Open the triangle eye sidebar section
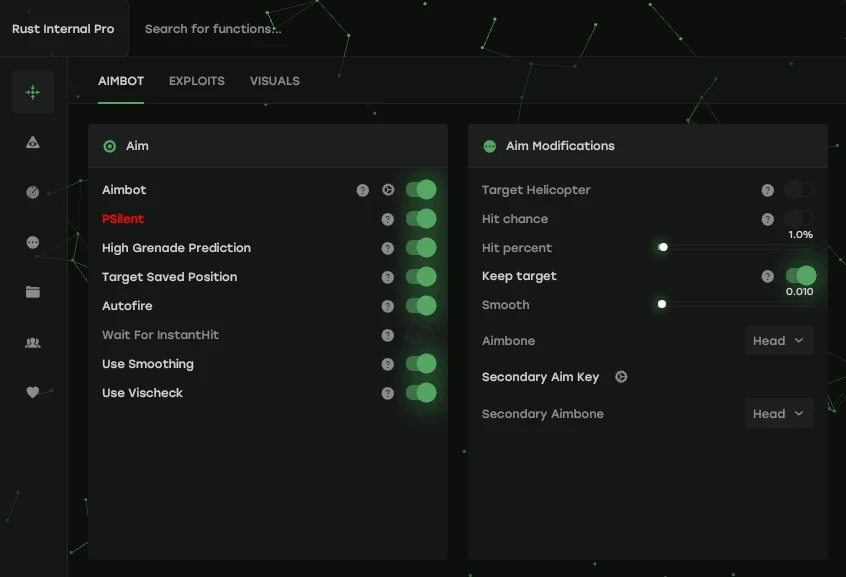Viewport: 846px width, 577px height. pos(33,142)
